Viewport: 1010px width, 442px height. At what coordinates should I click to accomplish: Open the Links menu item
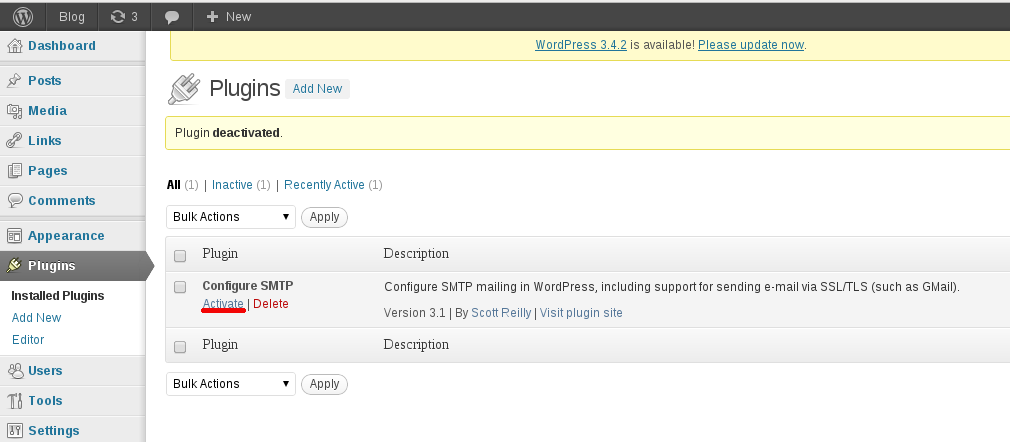click(44, 140)
